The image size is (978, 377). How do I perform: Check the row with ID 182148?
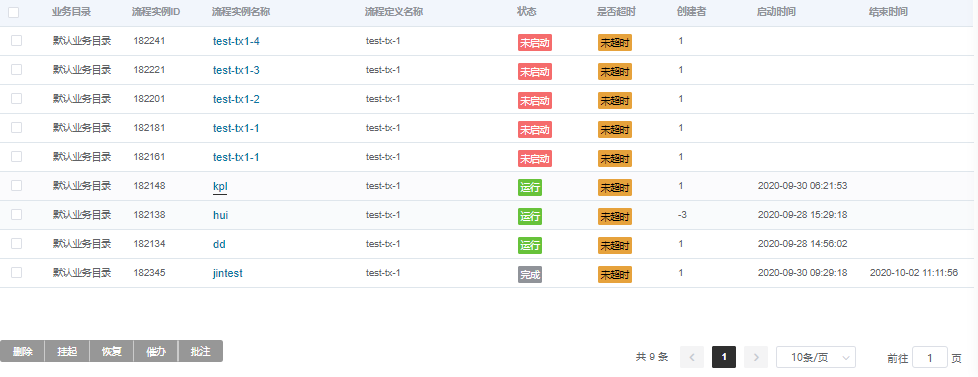tap(16, 185)
